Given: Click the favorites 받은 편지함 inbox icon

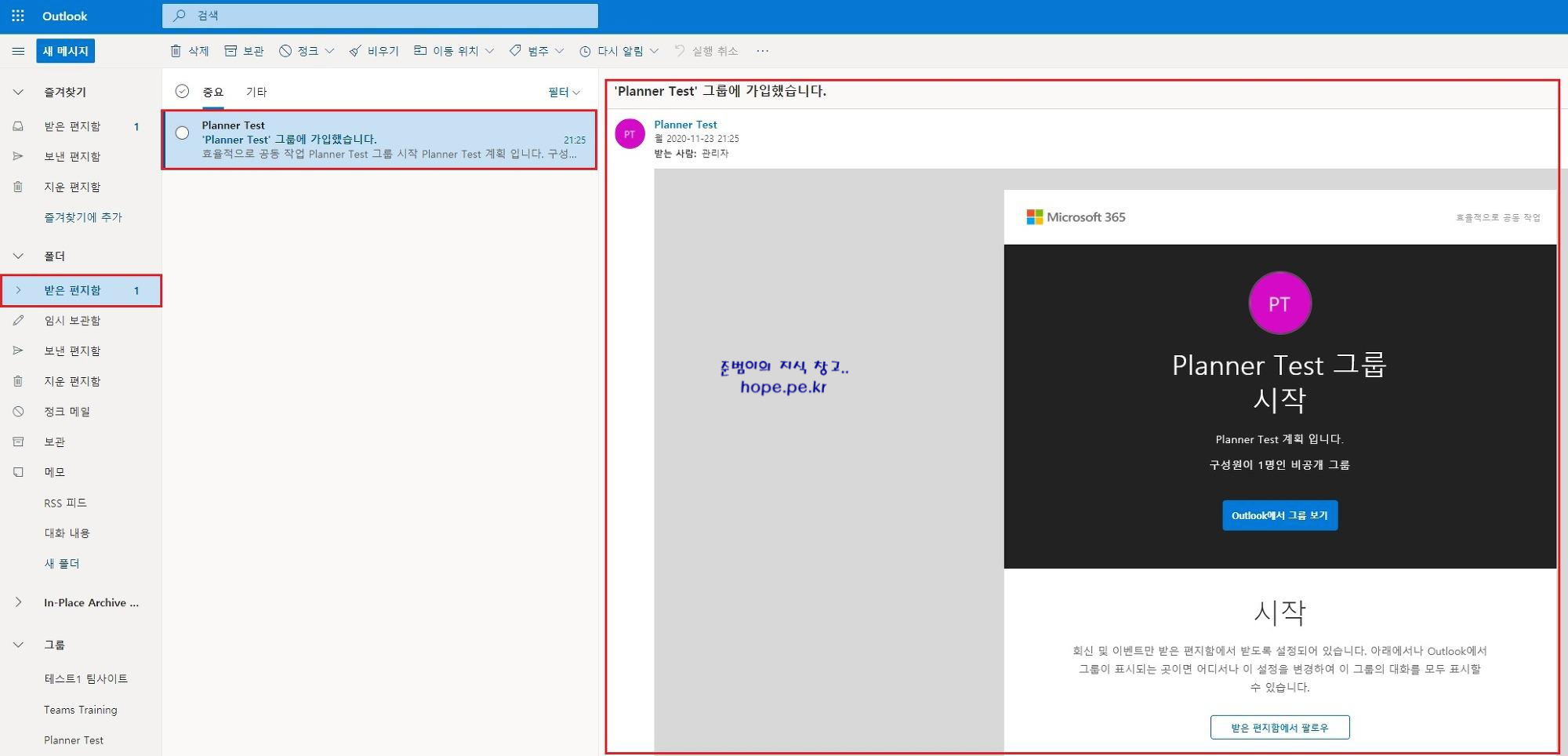Looking at the screenshot, I should [x=18, y=126].
